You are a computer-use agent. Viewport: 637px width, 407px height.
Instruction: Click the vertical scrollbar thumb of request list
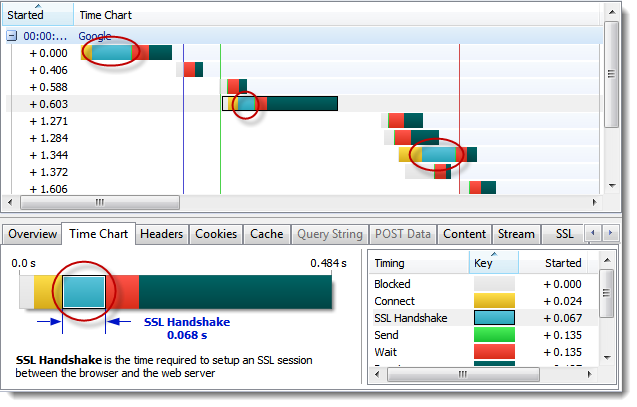612,74
